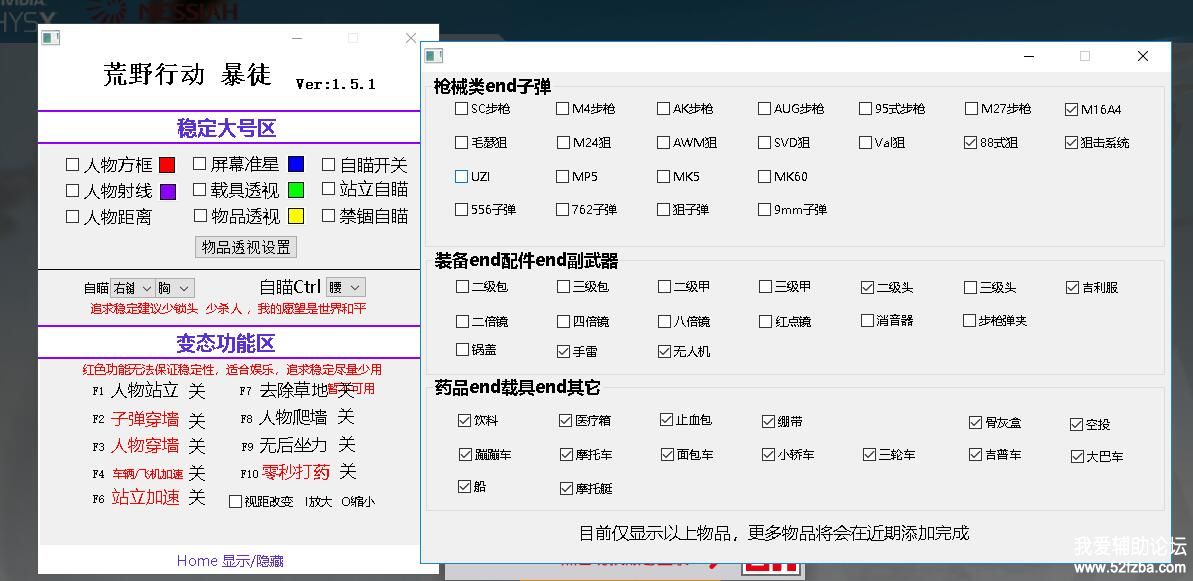Screen dimensions: 1193x581
Task: Check the 物品透视 checkbox
Action: [199, 216]
